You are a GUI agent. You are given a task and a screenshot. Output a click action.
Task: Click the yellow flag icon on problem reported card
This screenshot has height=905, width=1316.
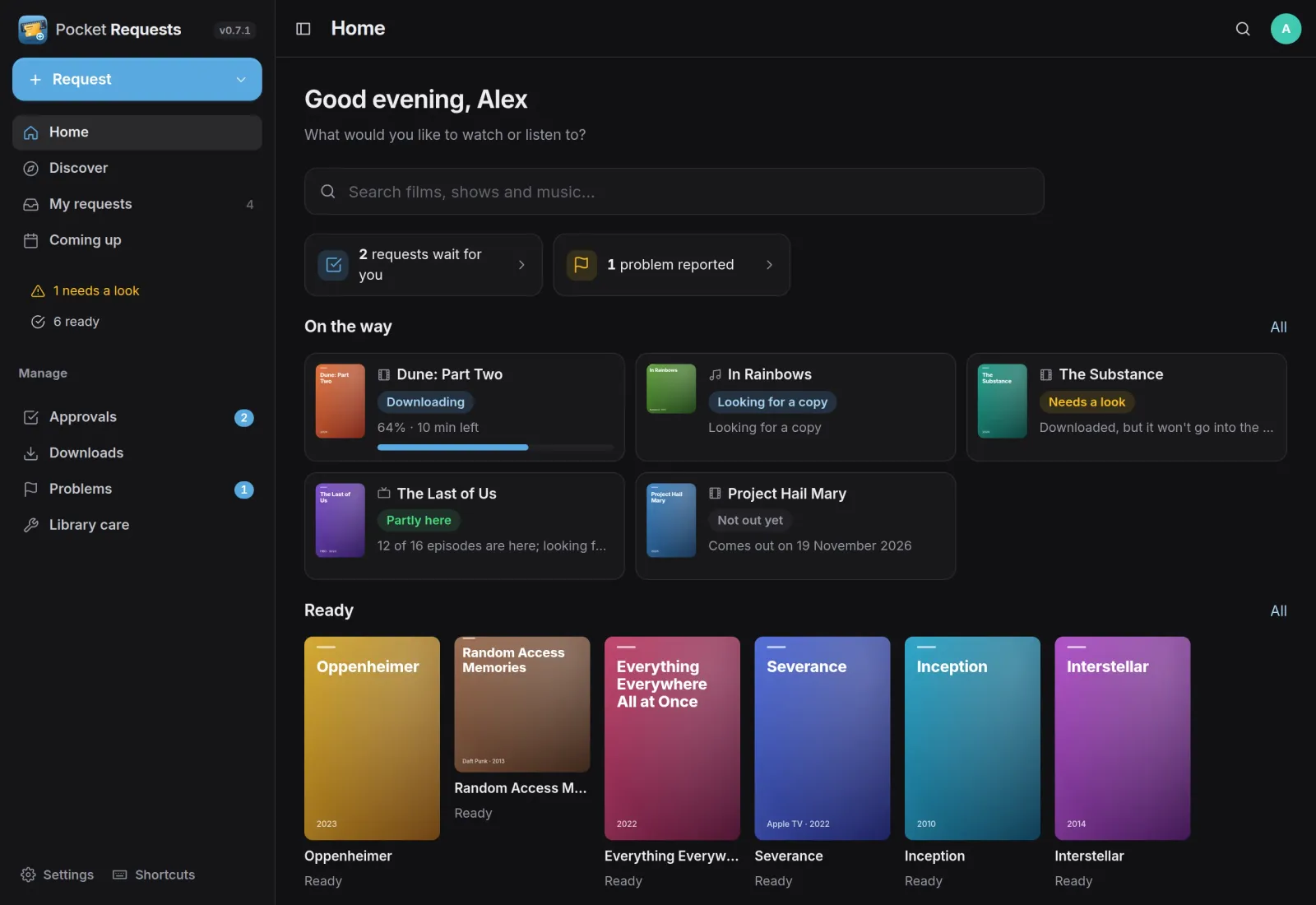[x=582, y=265]
